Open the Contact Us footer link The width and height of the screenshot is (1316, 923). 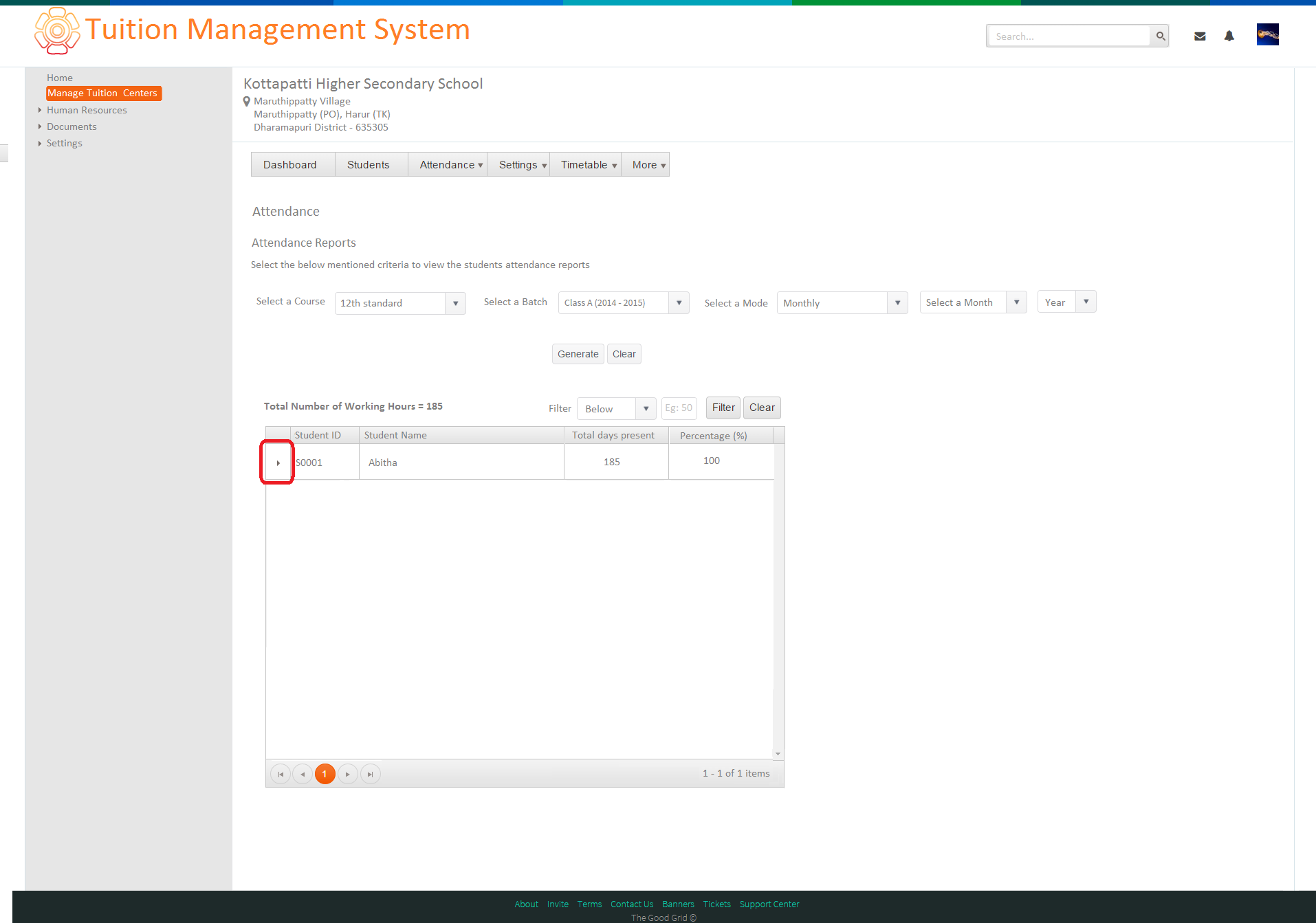pyautogui.click(x=632, y=904)
